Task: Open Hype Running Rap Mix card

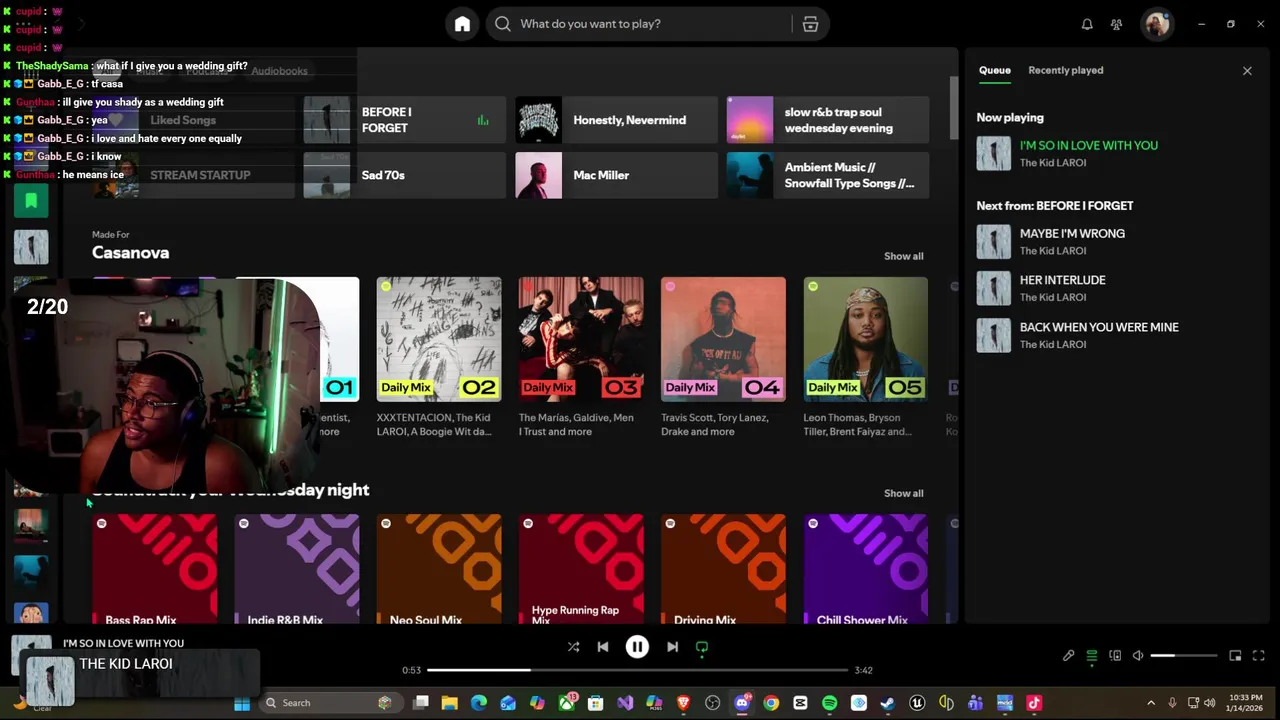Action: point(581,569)
